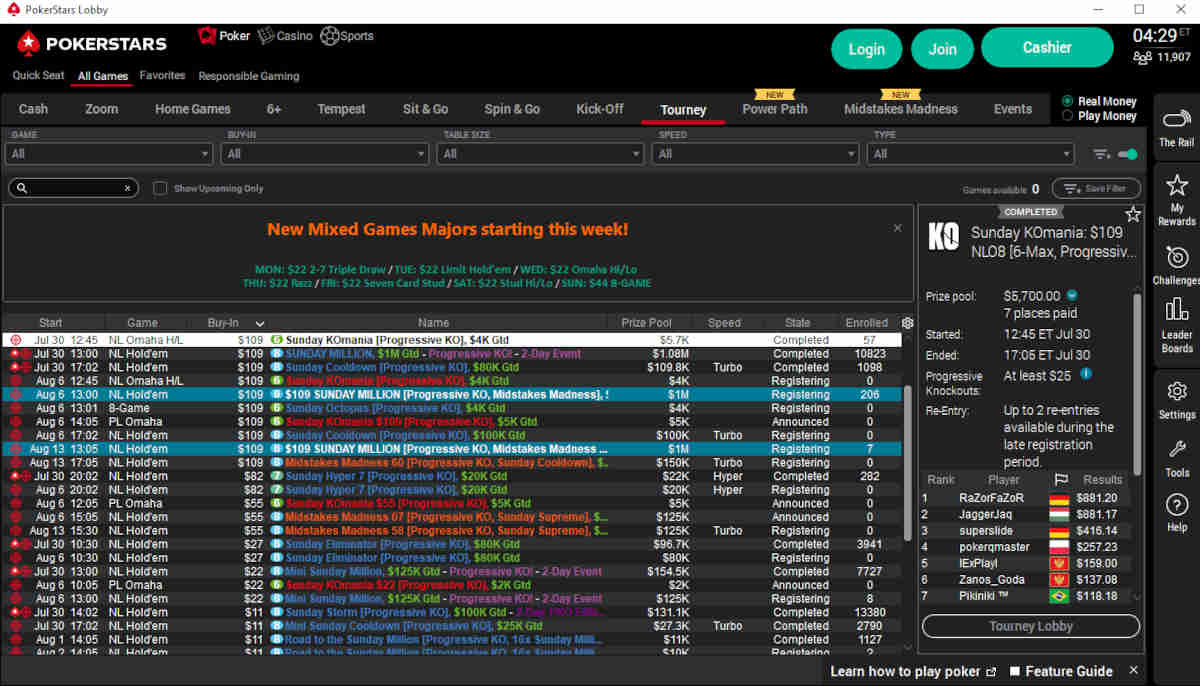Open the Cash tab
The image size is (1200, 686).
click(x=33, y=109)
